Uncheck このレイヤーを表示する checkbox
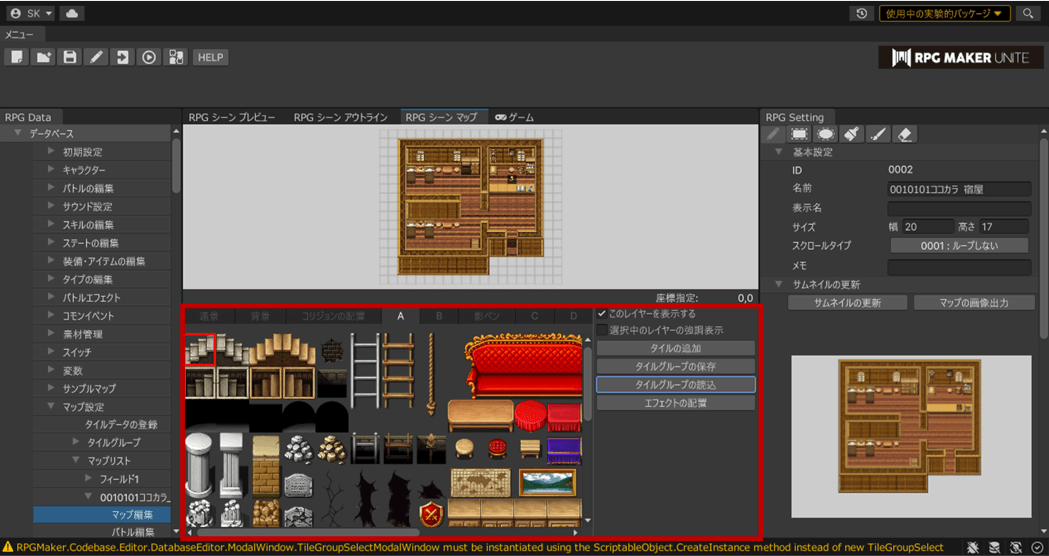The width and height of the screenshot is (1049, 556). (602, 314)
